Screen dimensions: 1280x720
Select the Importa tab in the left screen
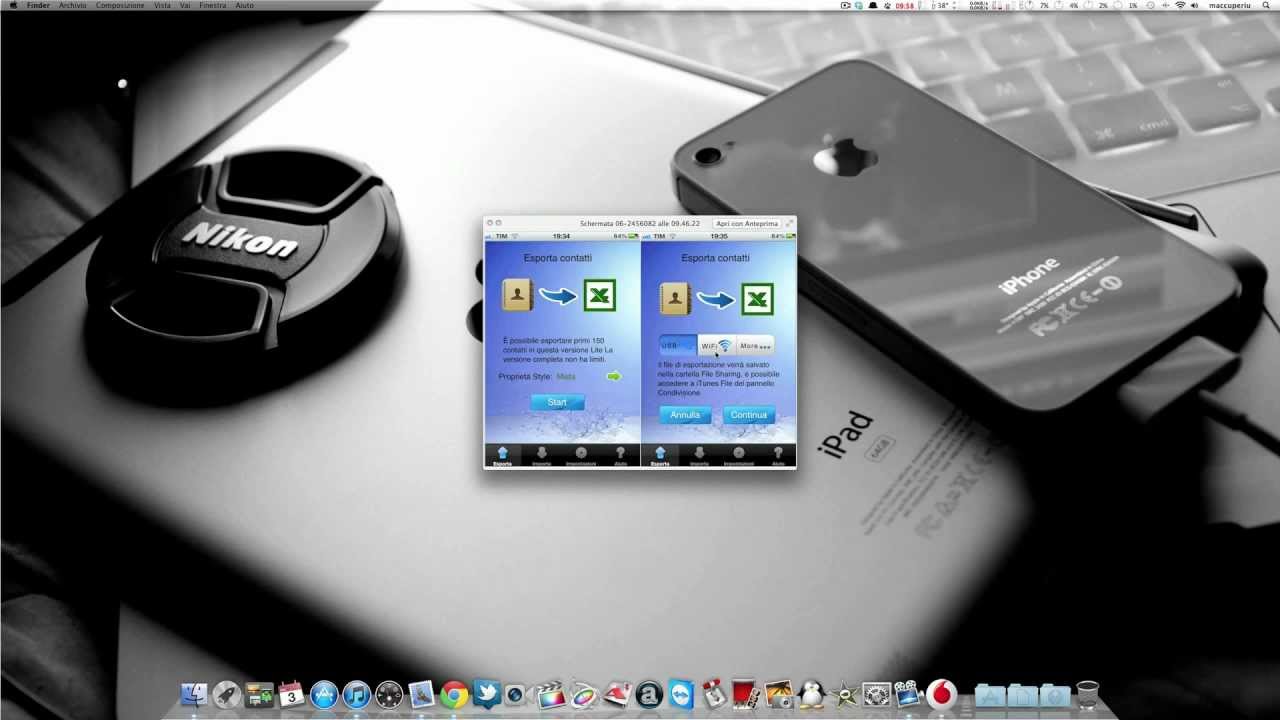542,456
